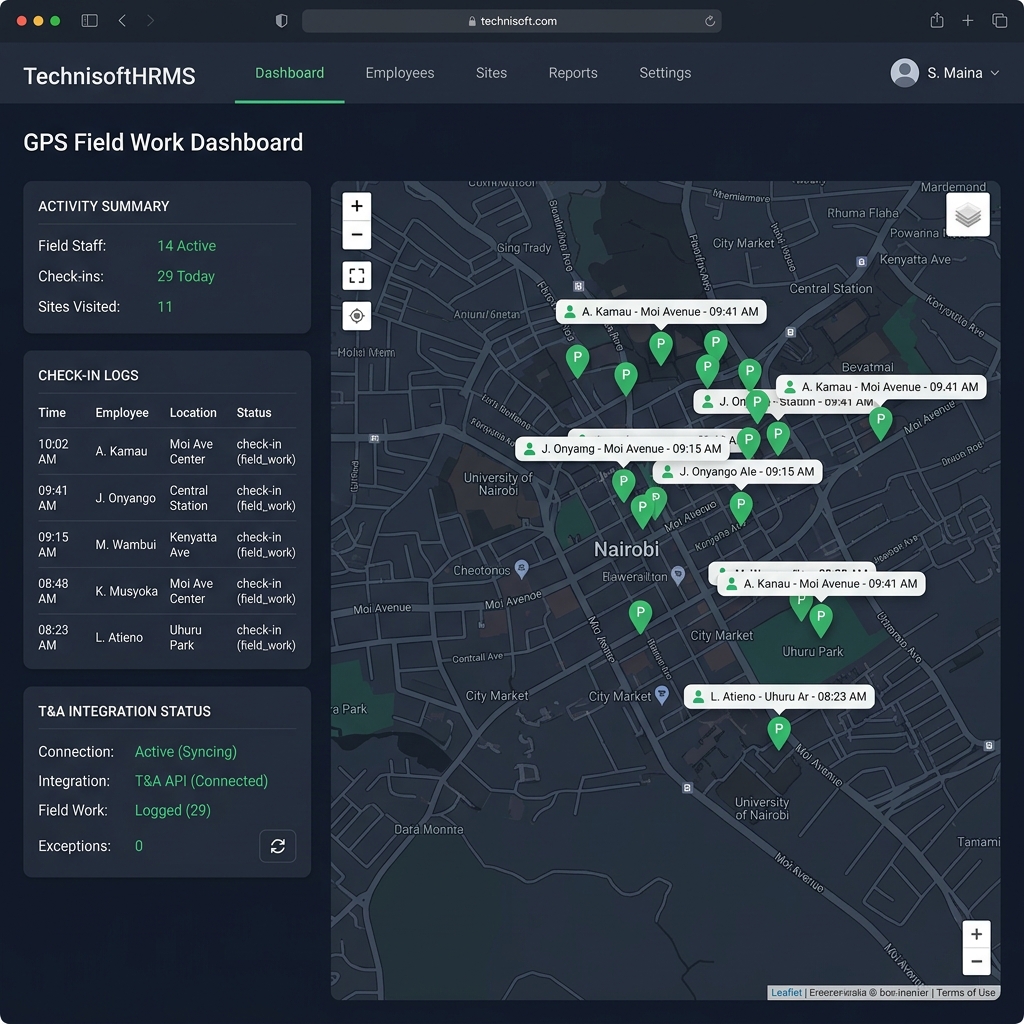Select the J. Onyamg - Moi Avenue - 09:15 AM label
Image resolution: width=1024 pixels, height=1024 pixels.
click(621, 449)
